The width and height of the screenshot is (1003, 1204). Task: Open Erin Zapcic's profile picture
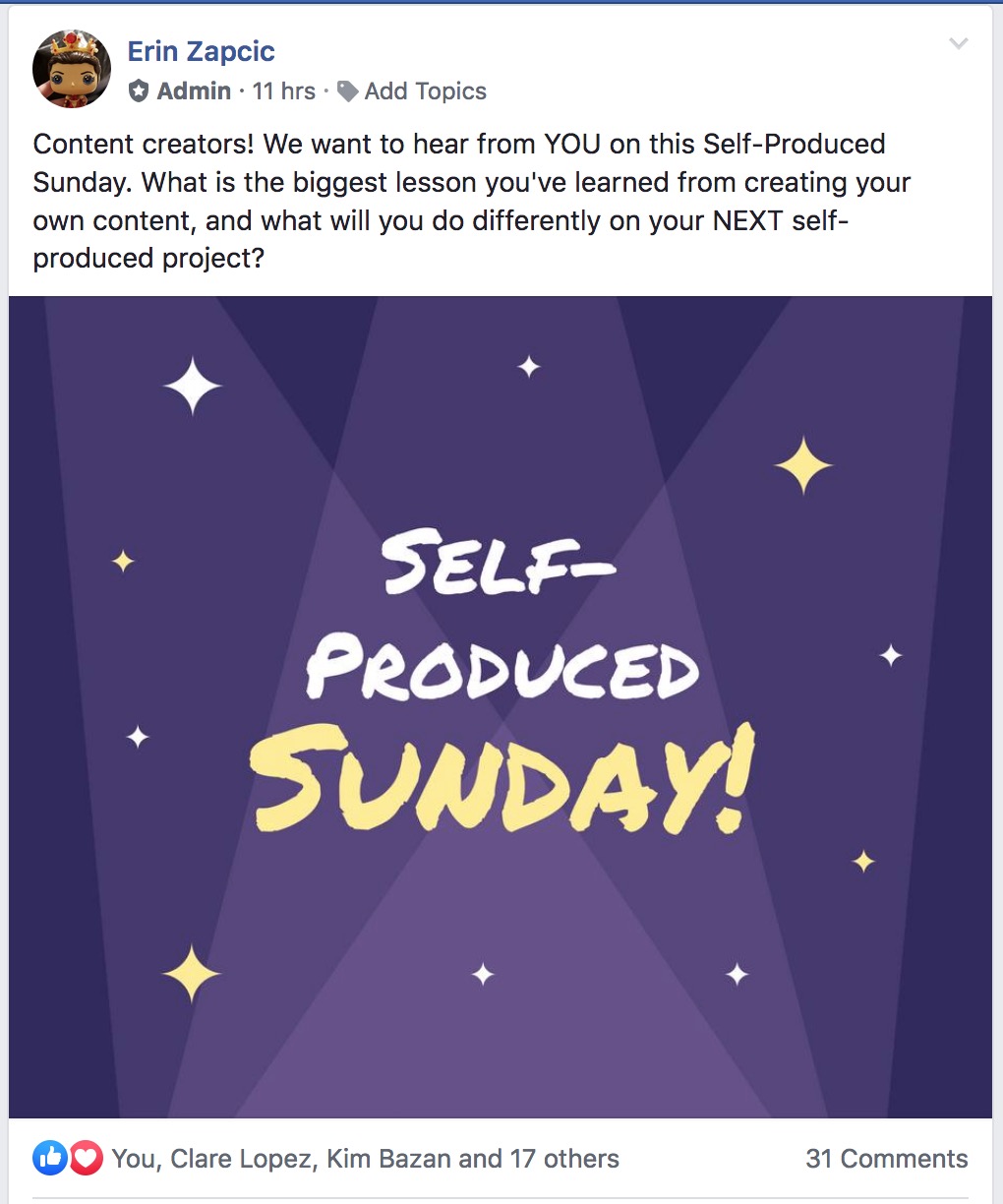pos(71,69)
